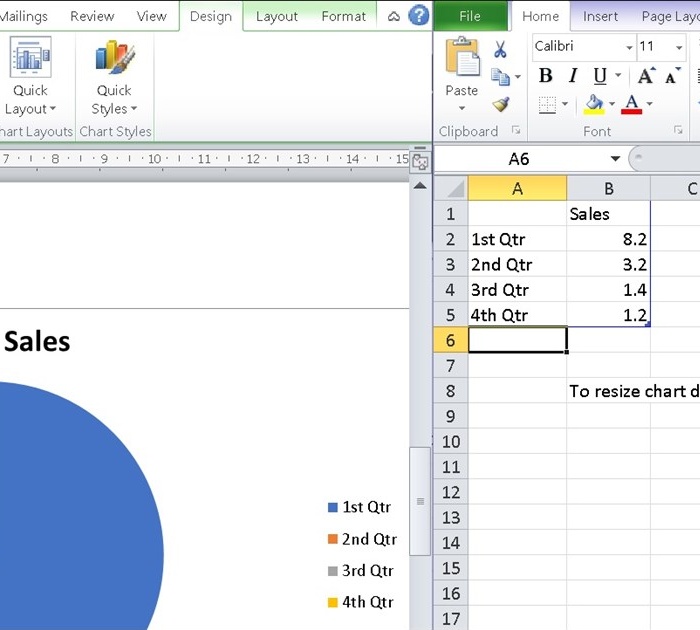Expand the Copy options dropdown arrow

(x=518, y=77)
